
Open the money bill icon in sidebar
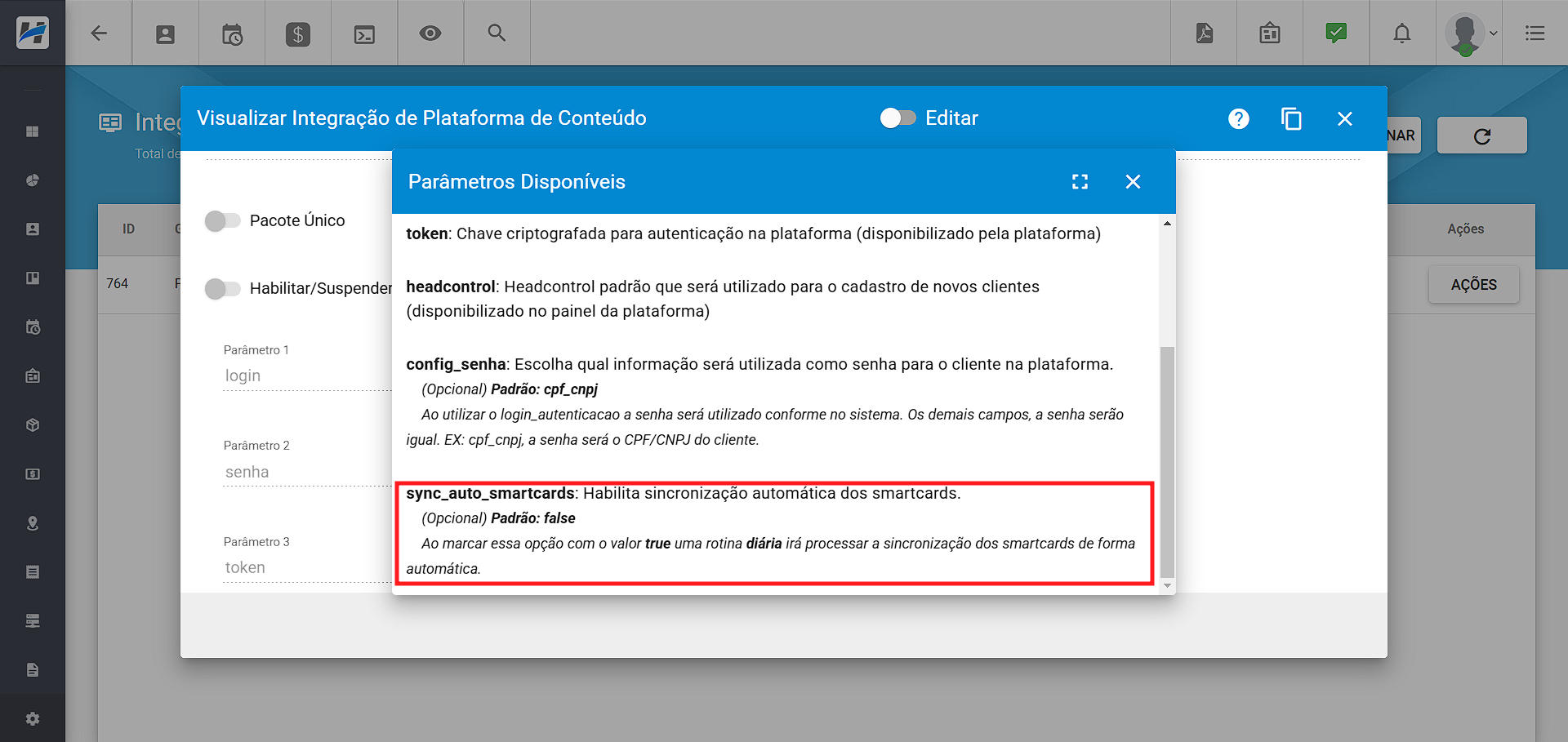click(x=33, y=474)
